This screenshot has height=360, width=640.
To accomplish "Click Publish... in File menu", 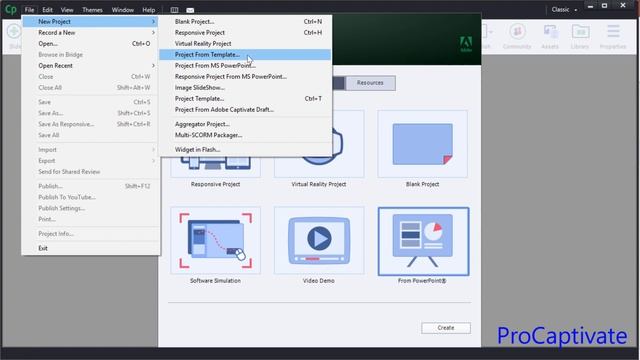I will (x=91, y=187).
